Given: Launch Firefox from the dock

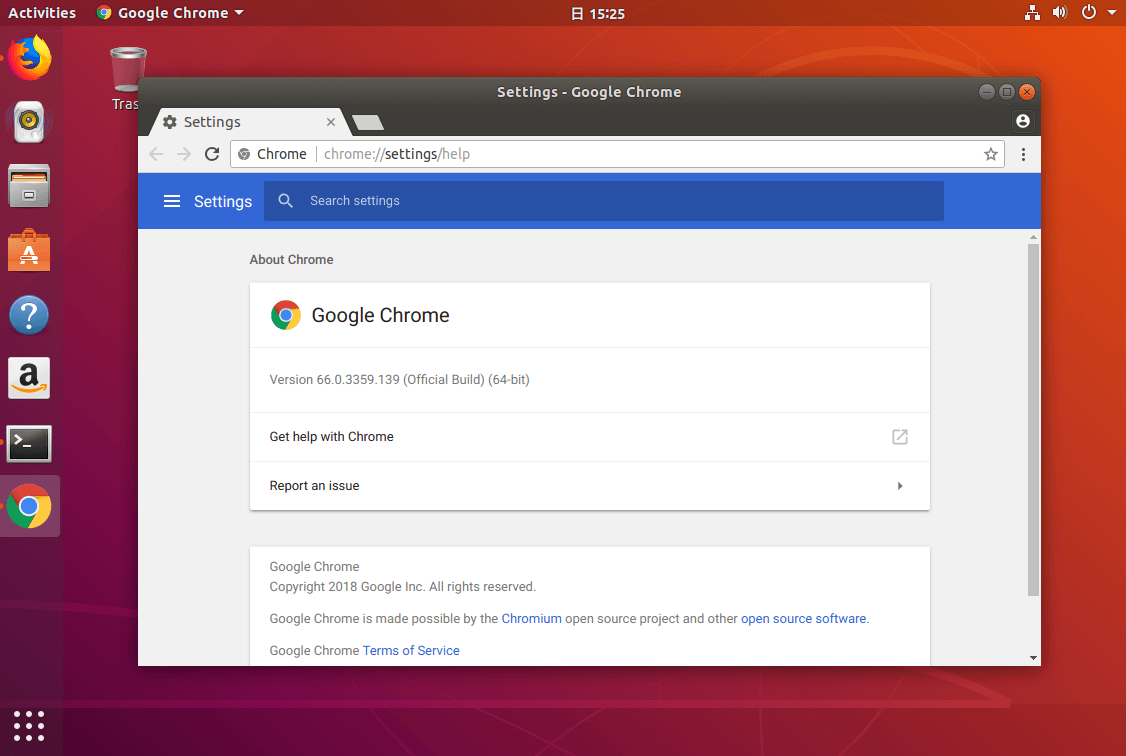Looking at the screenshot, I should point(29,57).
